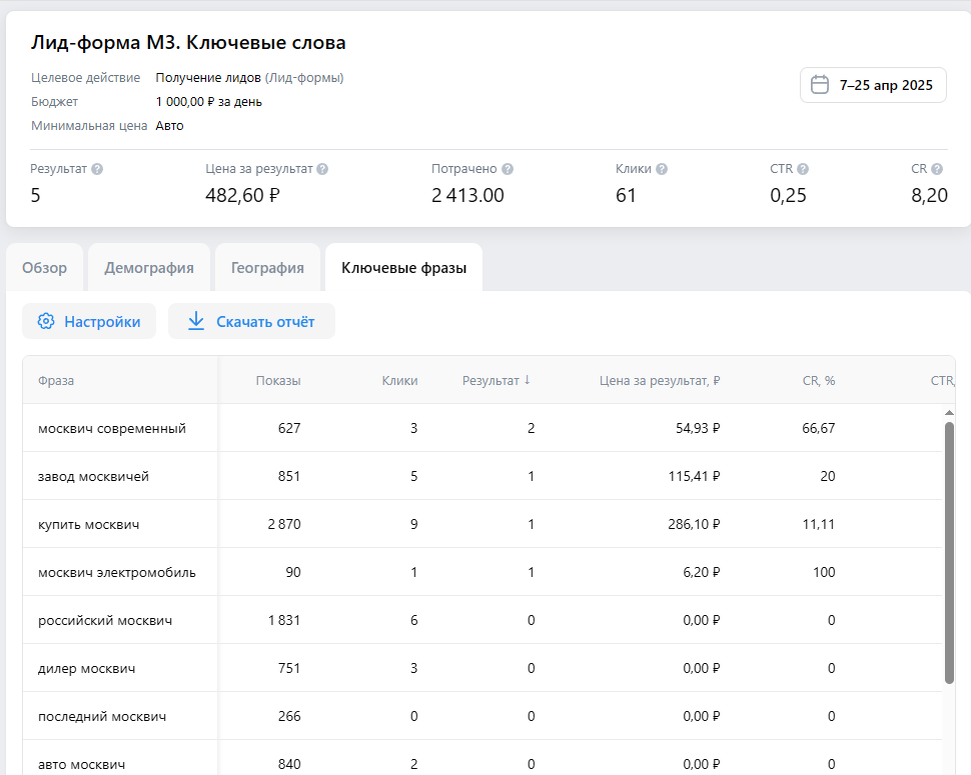Viewport: 971px width, 775px height.
Task: Click the 2 413.00 spent value
Action: 468,195
